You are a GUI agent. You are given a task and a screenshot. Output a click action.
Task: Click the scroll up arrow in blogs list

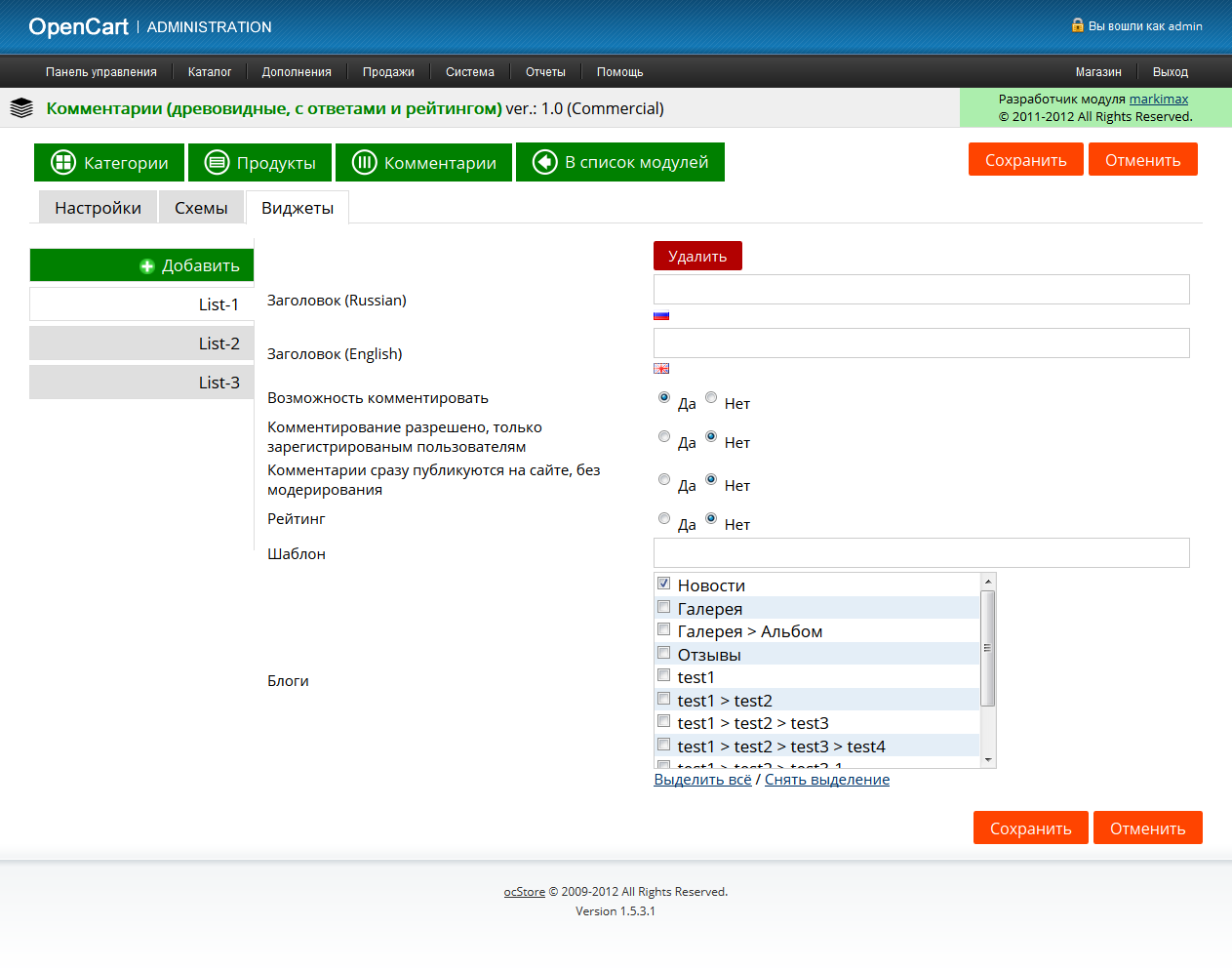click(x=988, y=582)
